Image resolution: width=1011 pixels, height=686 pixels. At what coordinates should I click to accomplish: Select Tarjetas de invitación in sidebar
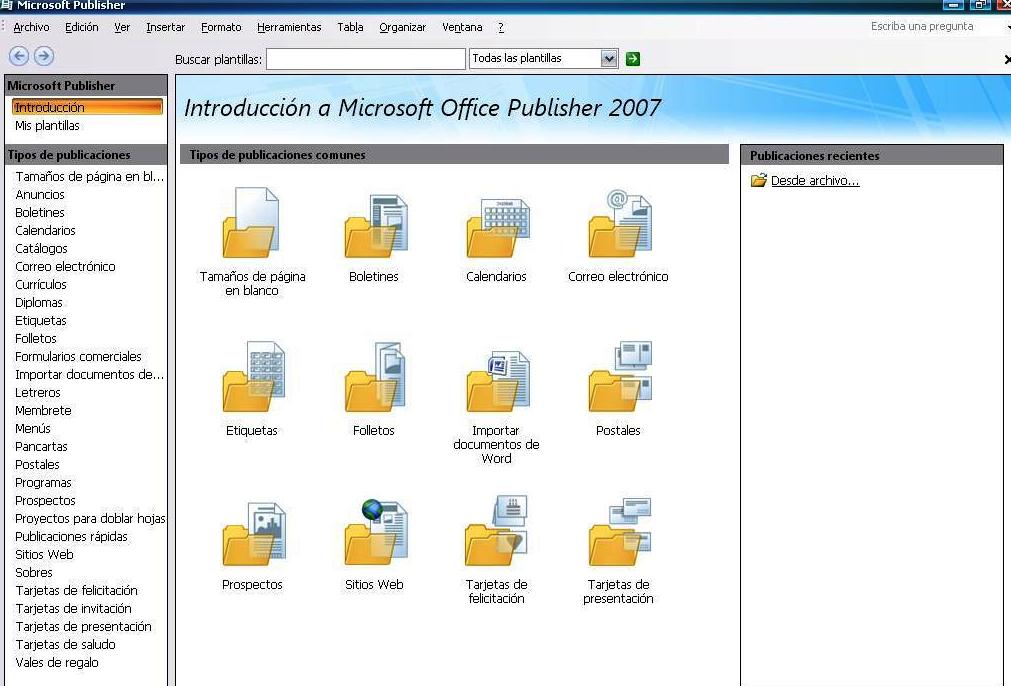73,609
